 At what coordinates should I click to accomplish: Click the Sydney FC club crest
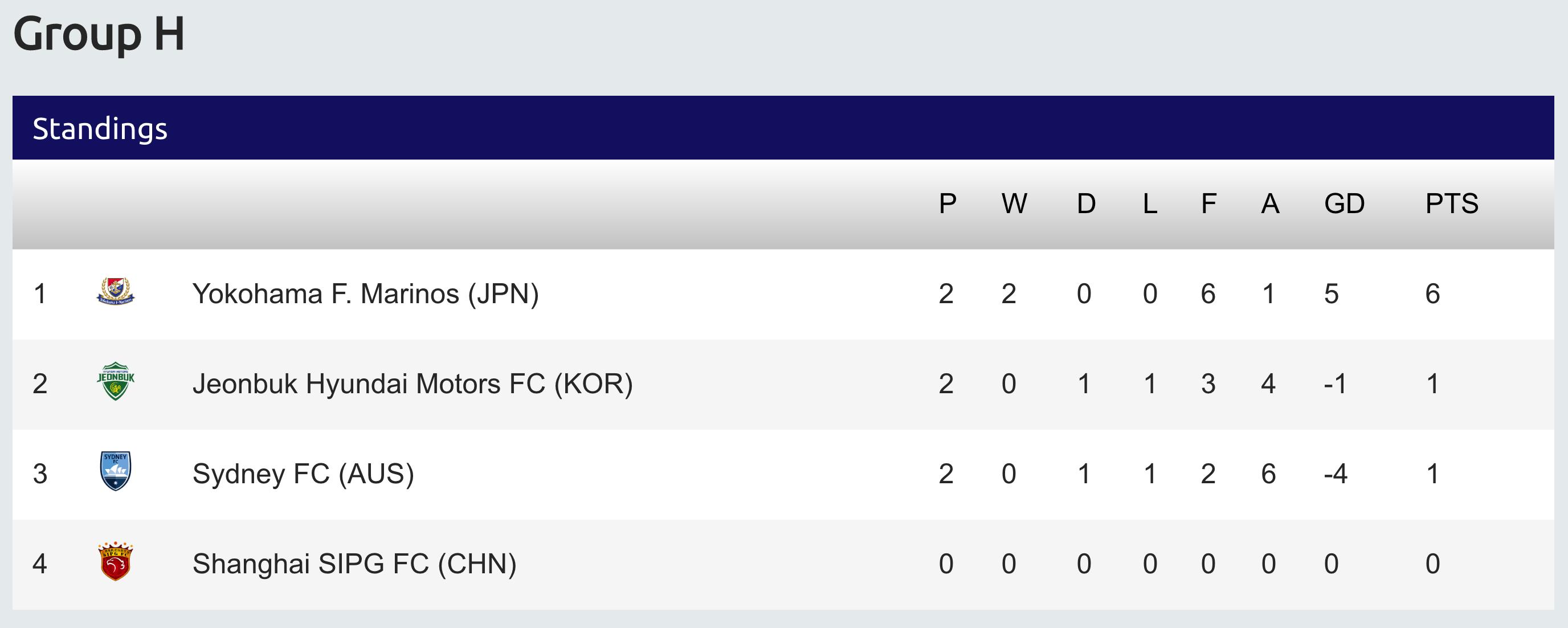click(116, 472)
